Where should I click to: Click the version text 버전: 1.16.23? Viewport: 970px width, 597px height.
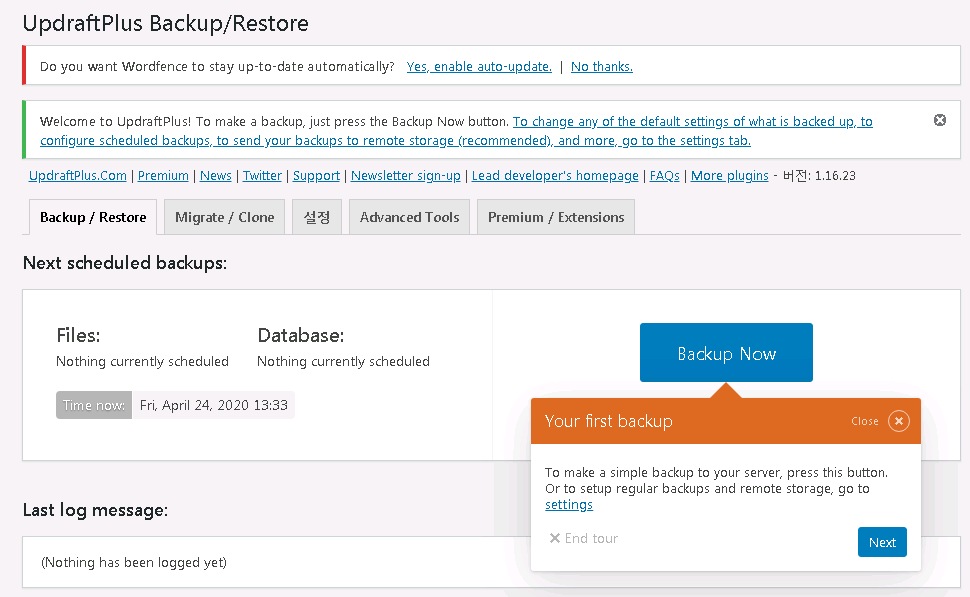(819, 176)
